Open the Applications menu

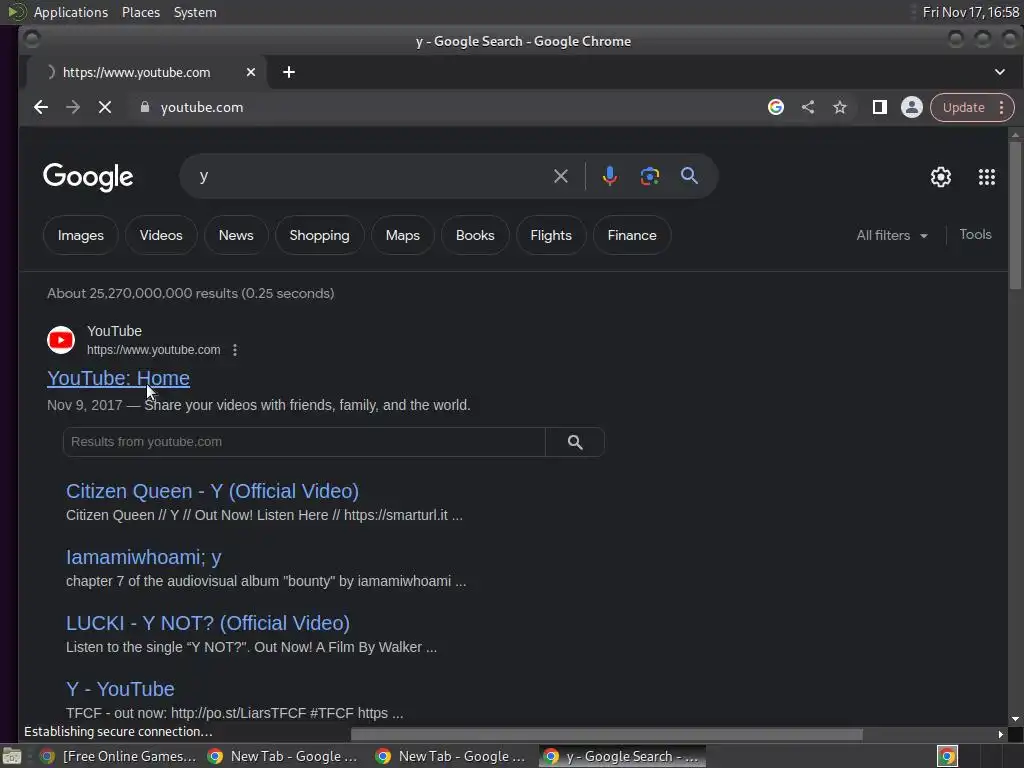[71, 12]
